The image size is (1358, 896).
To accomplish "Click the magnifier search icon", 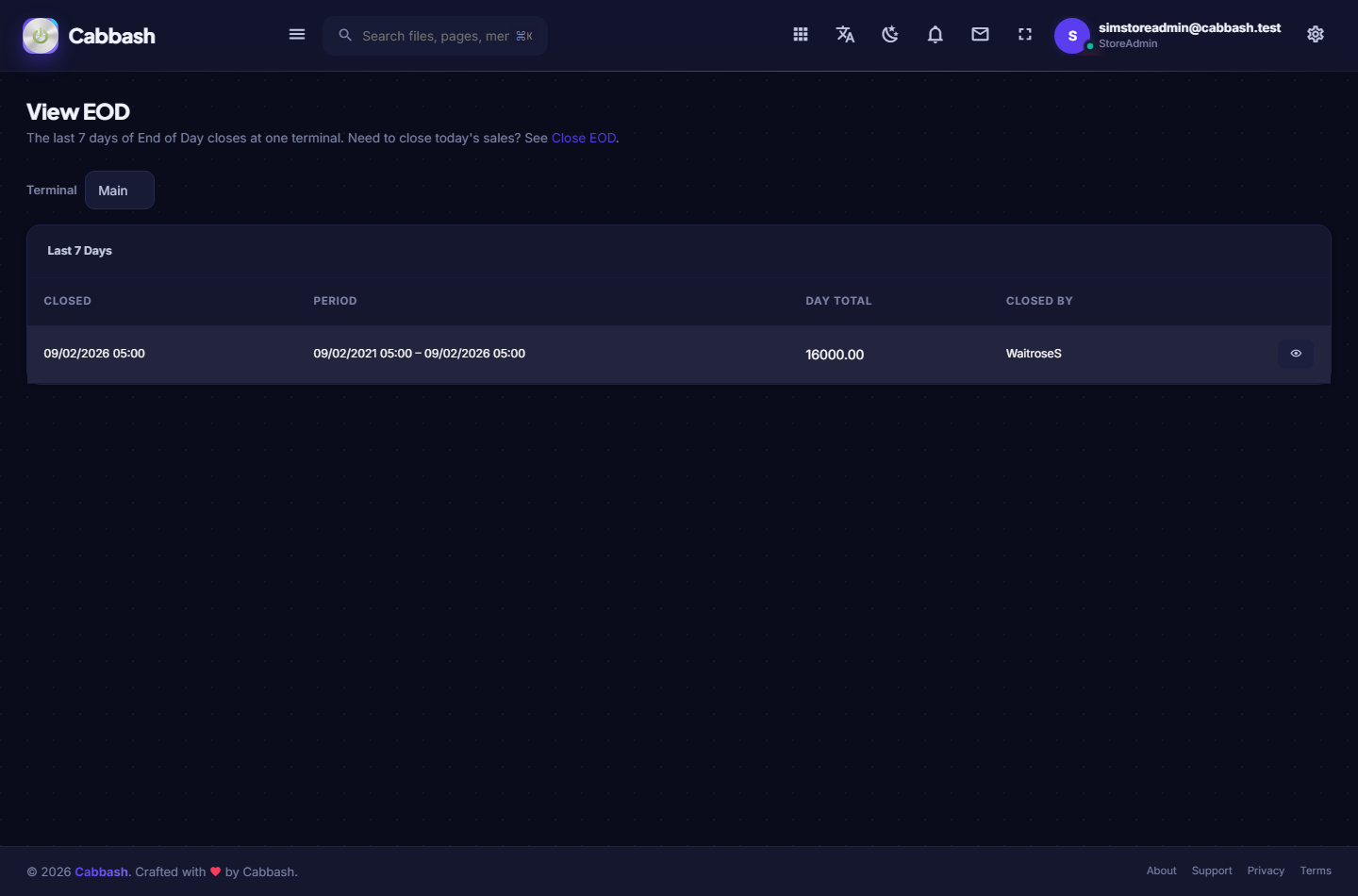I will pyautogui.click(x=345, y=35).
